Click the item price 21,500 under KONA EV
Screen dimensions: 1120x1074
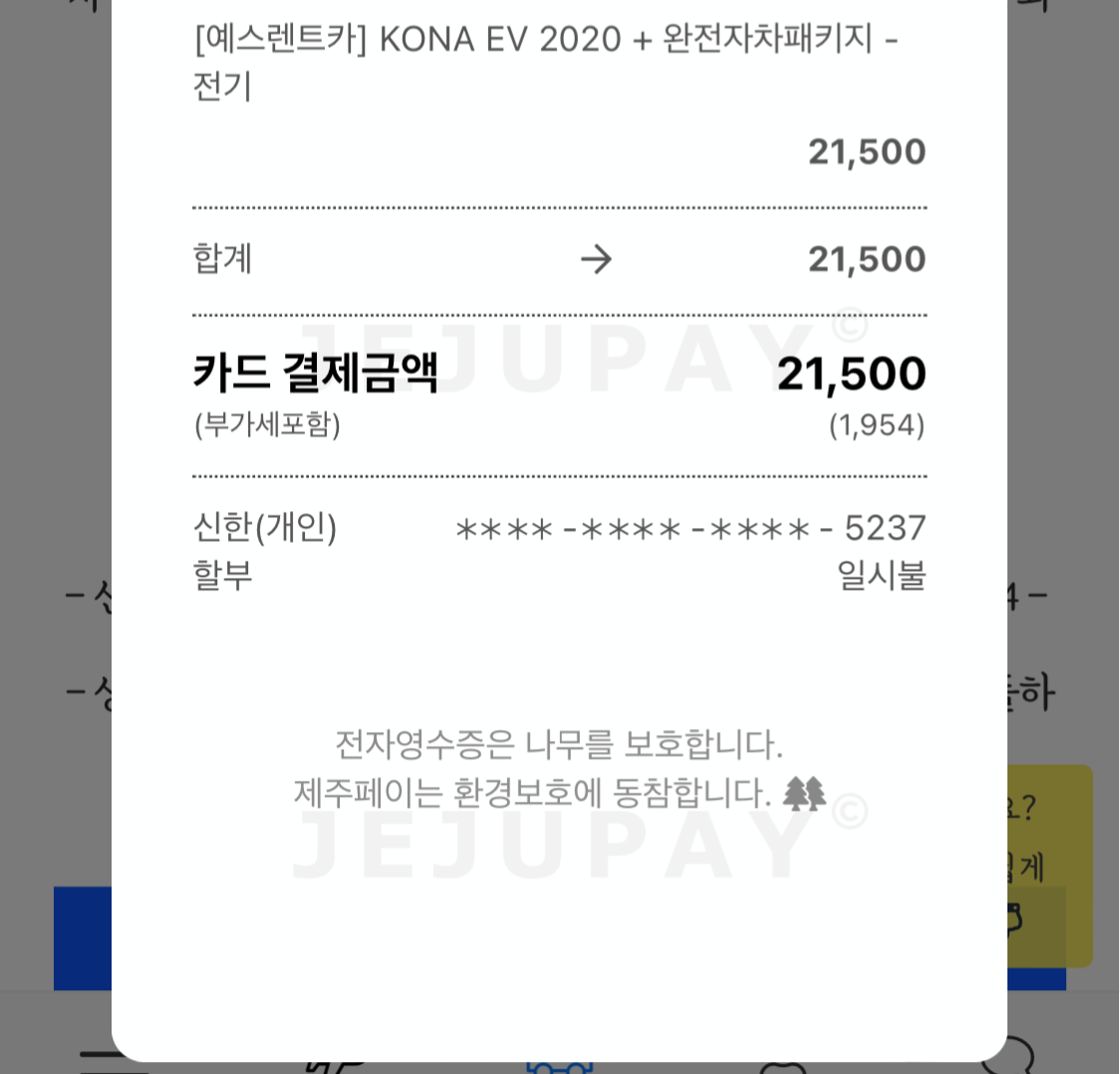pos(867,152)
